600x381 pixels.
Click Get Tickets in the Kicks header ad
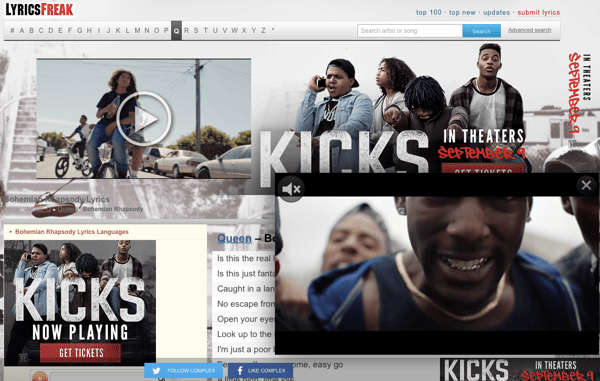483,168
